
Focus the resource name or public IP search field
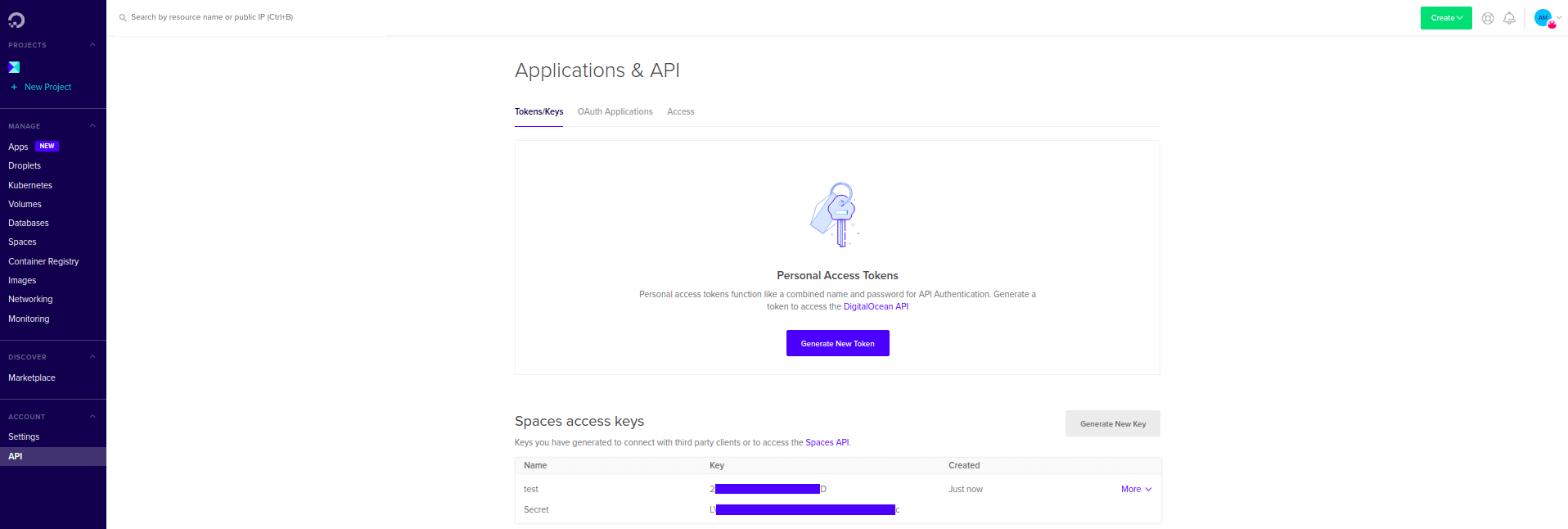click(212, 17)
